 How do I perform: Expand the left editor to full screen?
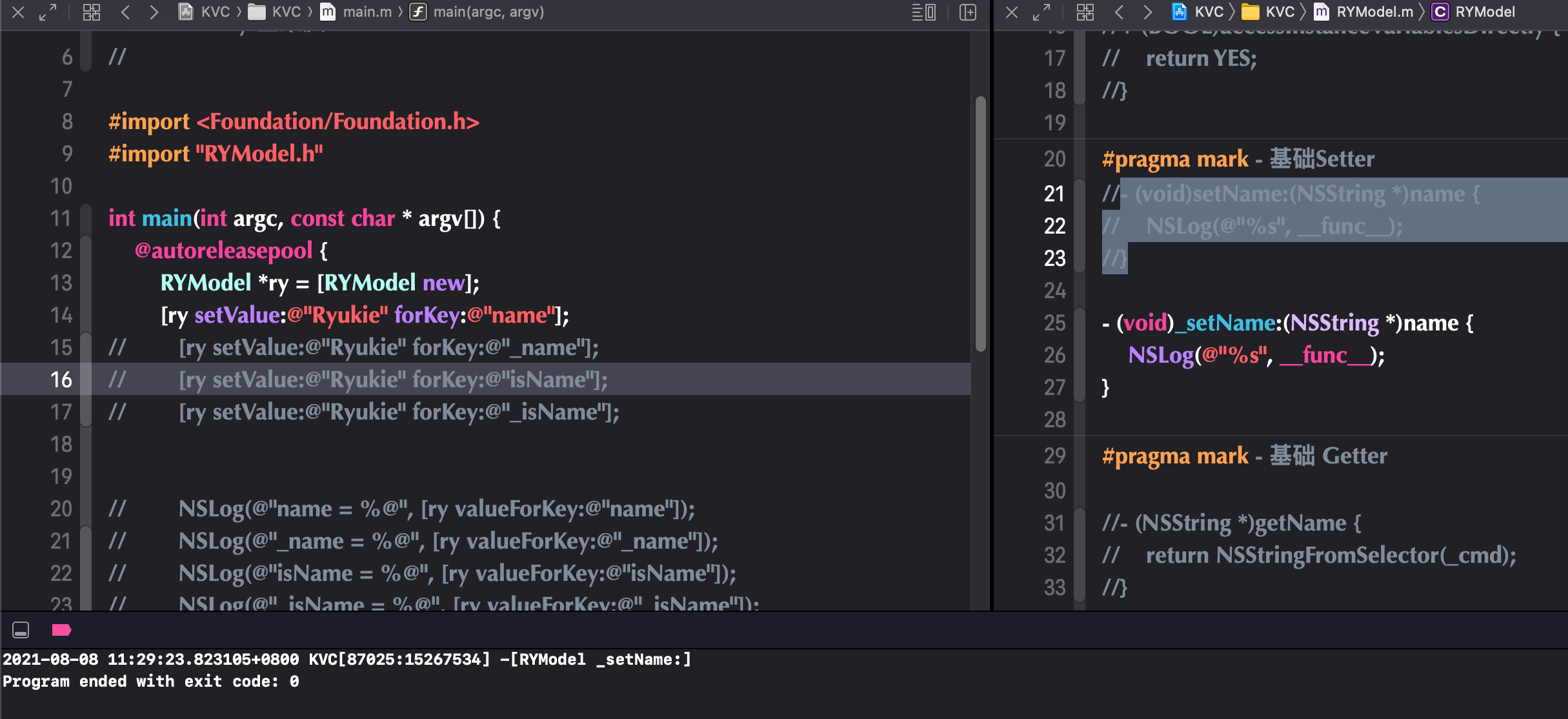pos(48,12)
